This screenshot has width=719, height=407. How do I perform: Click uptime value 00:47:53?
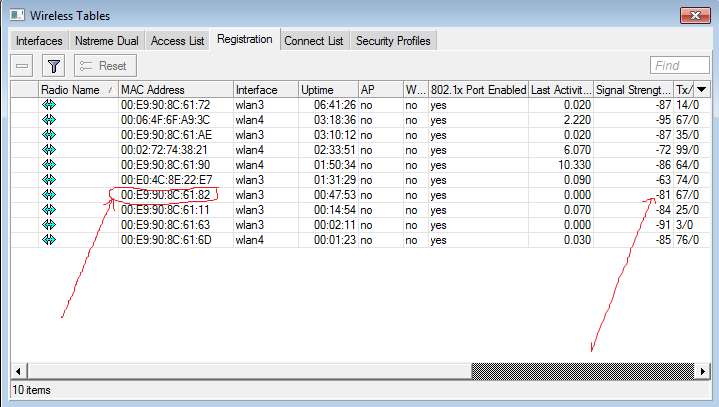(x=335, y=195)
